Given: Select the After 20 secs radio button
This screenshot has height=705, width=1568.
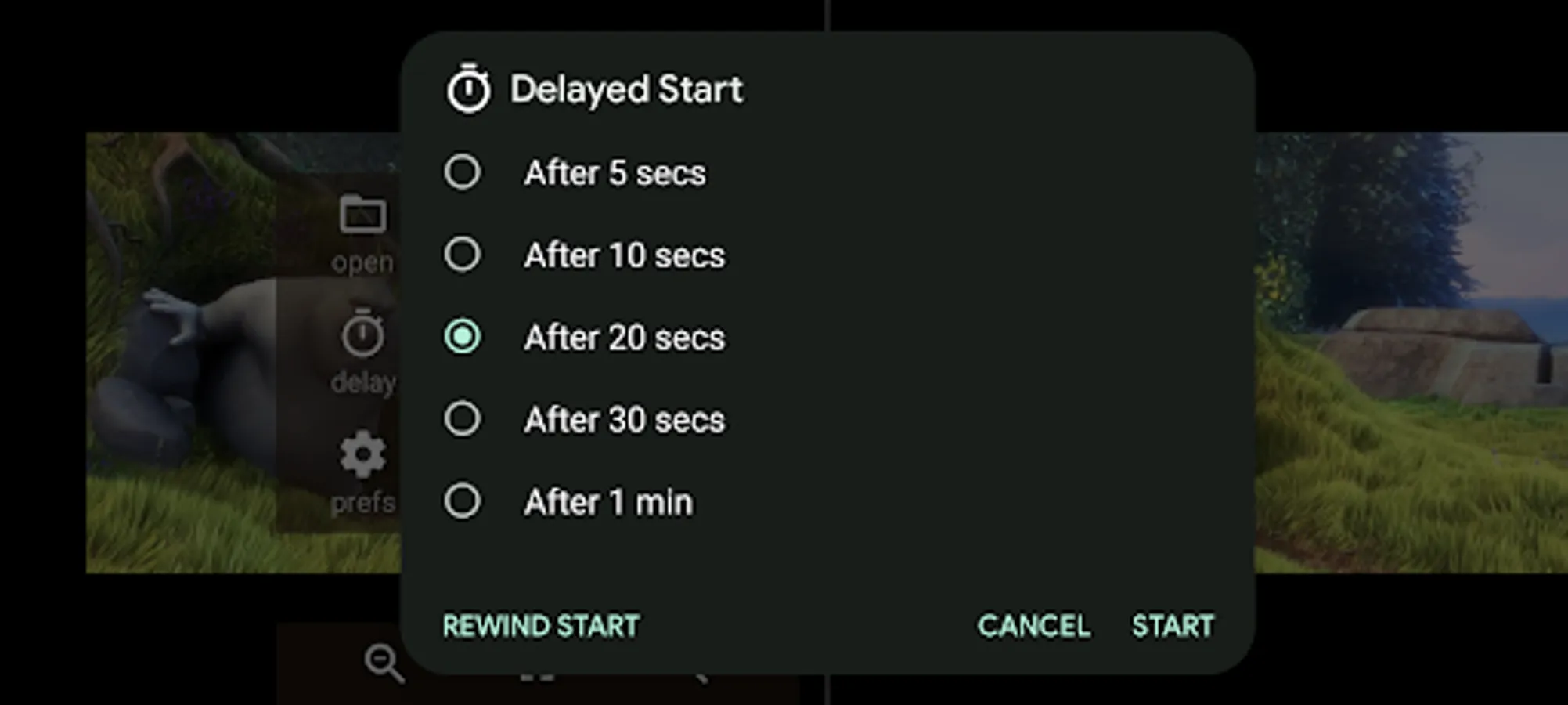Looking at the screenshot, I should (463, 337).
